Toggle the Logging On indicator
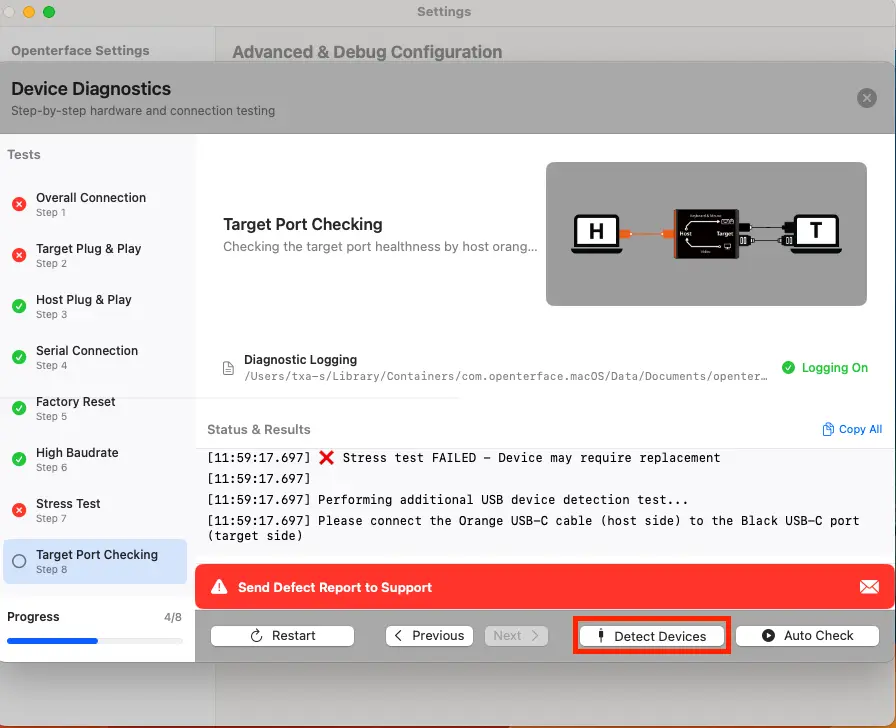 pyautogui.click(x=825, y=368)
